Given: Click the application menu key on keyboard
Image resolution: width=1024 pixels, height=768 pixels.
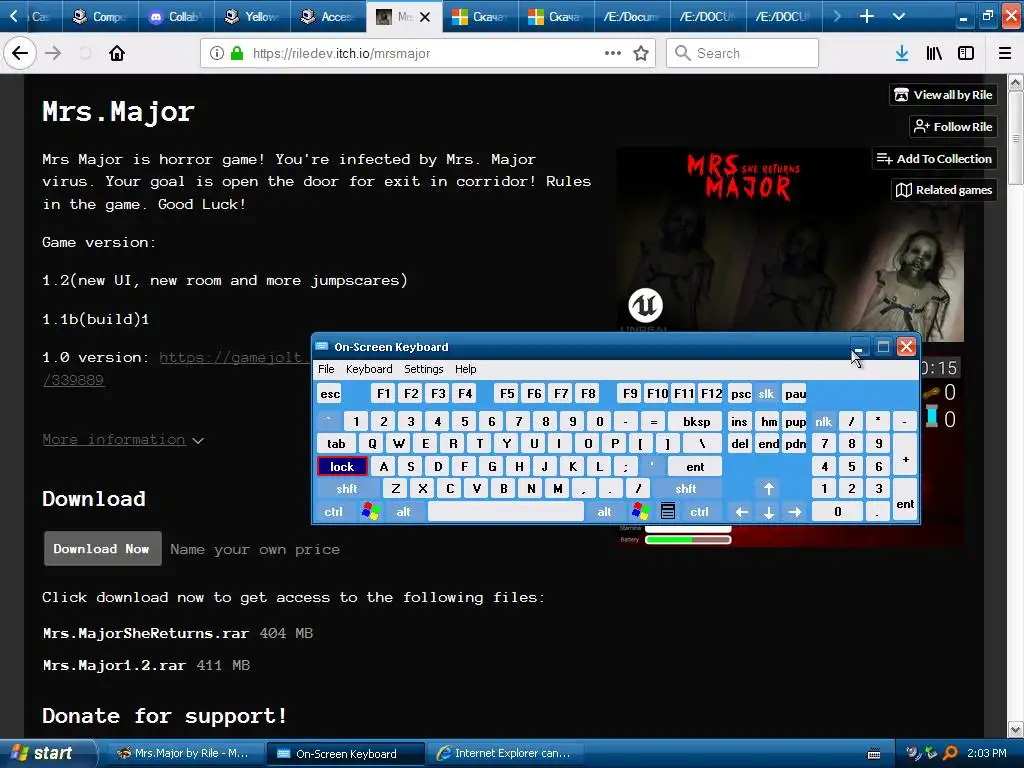Looking at the screenshot, I should pos(667,511).
